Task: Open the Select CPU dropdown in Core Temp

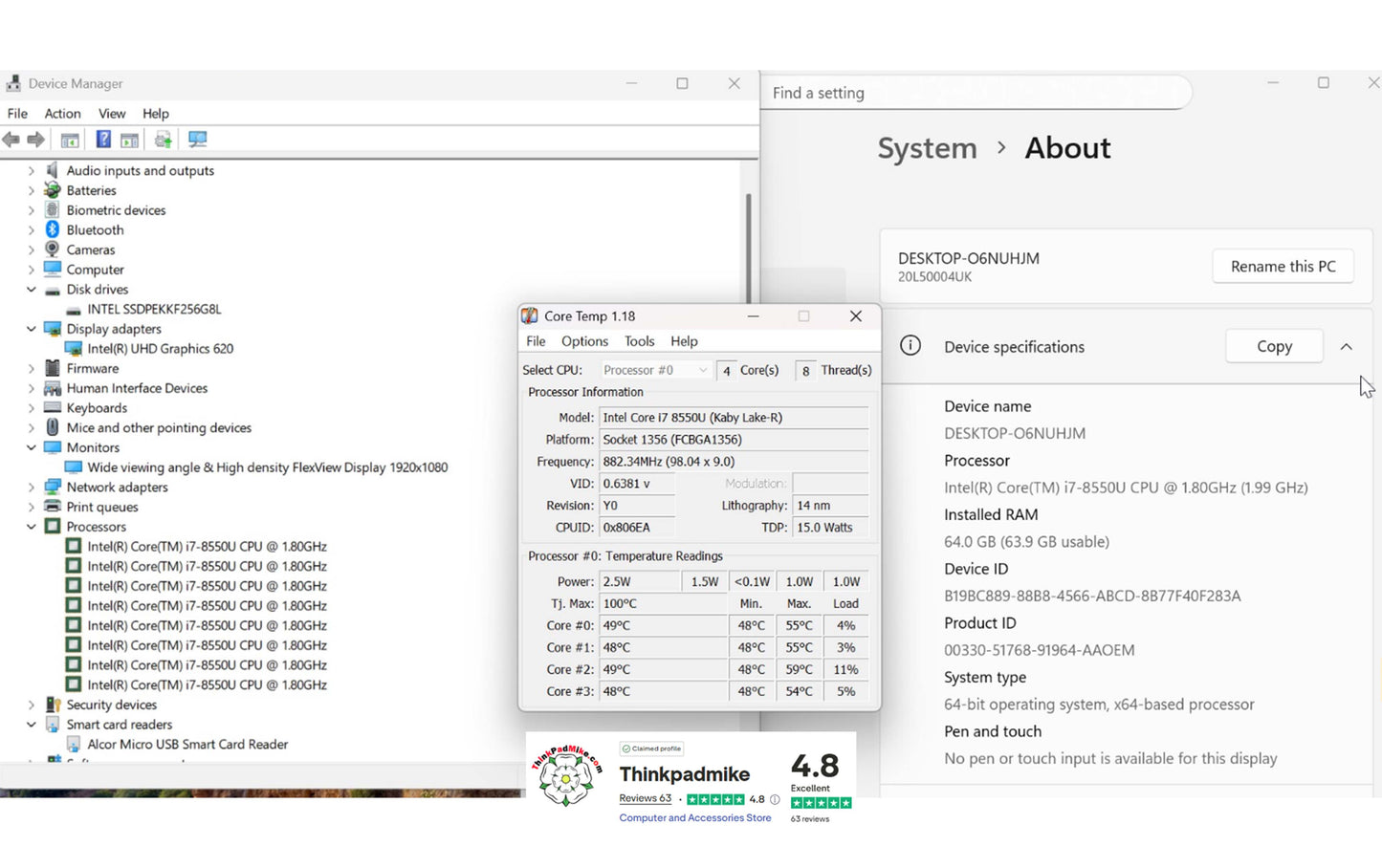Action: click(x=655, y=370)
